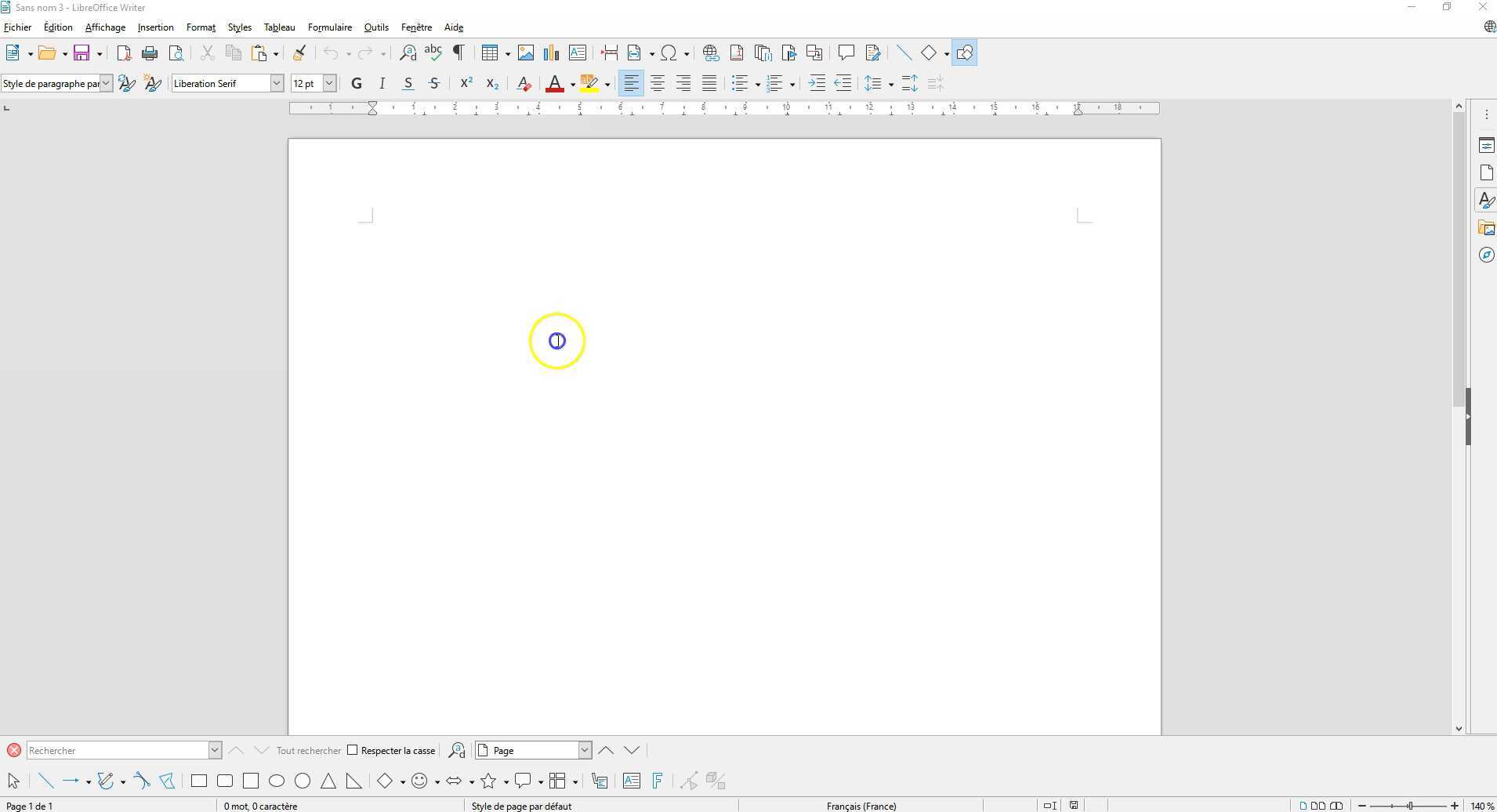1497x812 pixels.
Task: Open the Liberation Serif font name dropdown
Action: [277, 83]
